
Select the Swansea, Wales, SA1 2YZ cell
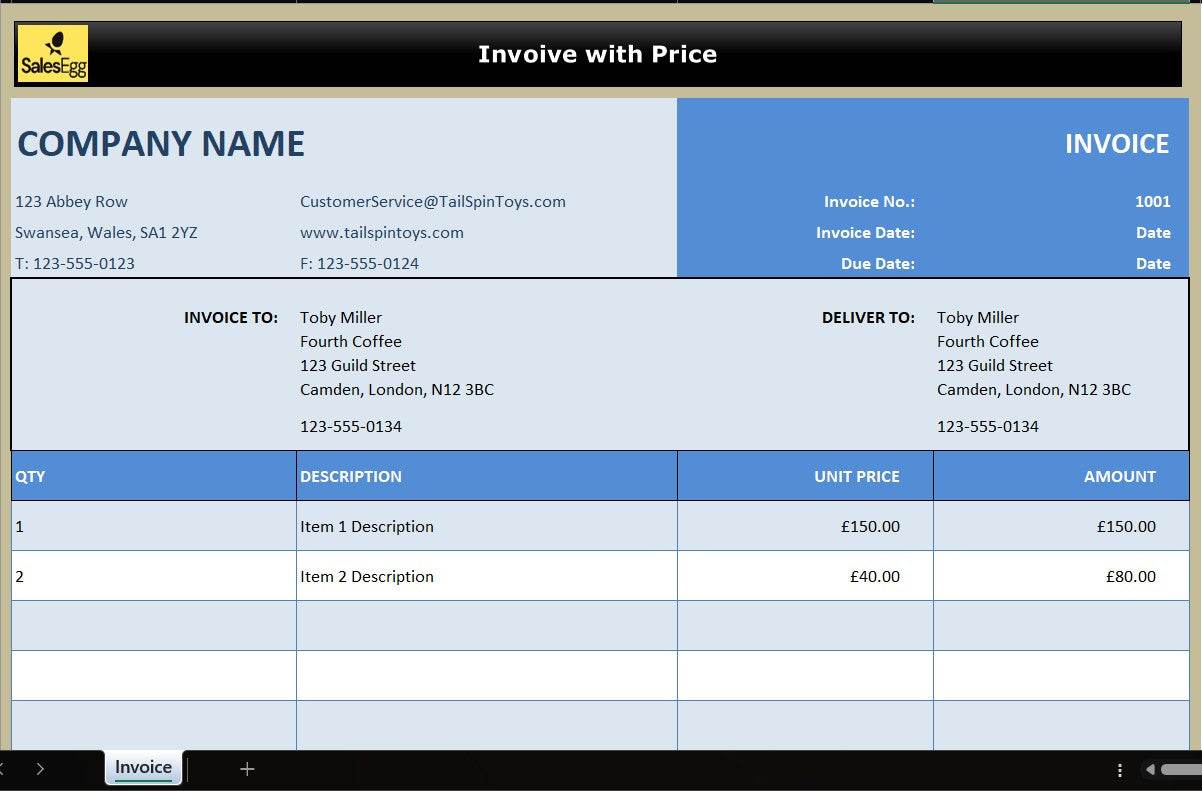pos(106,232)
